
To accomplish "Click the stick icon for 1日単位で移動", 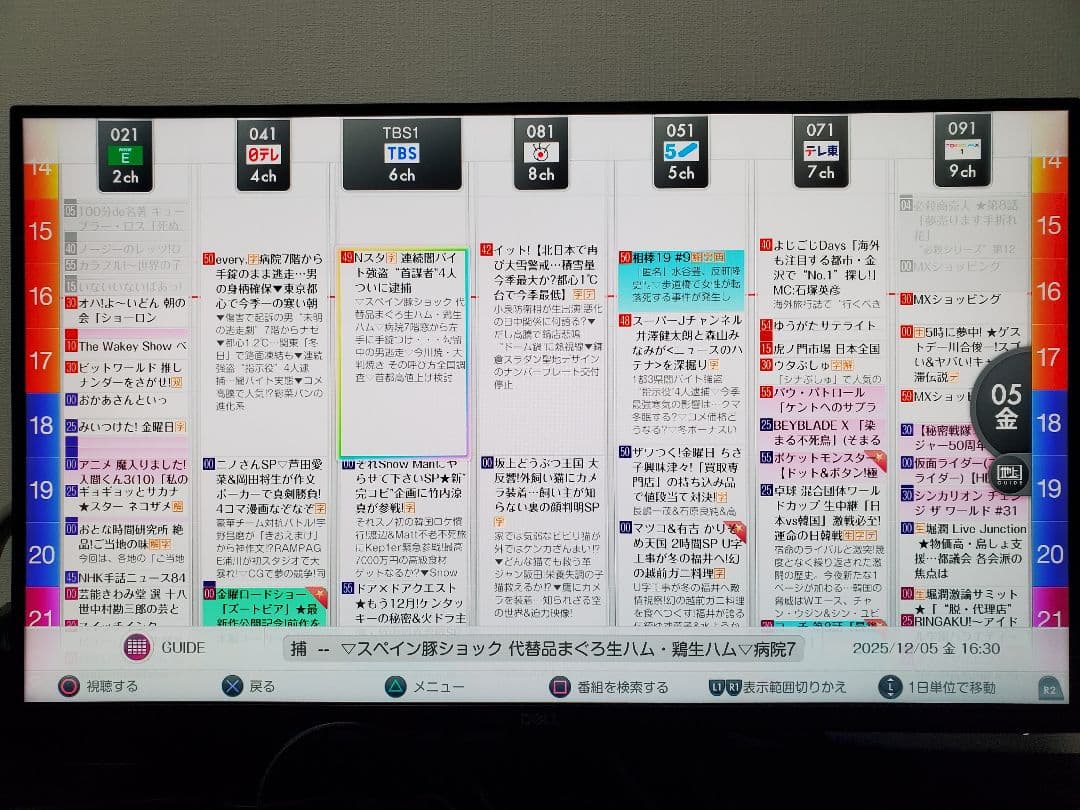I will click(890, 687).
